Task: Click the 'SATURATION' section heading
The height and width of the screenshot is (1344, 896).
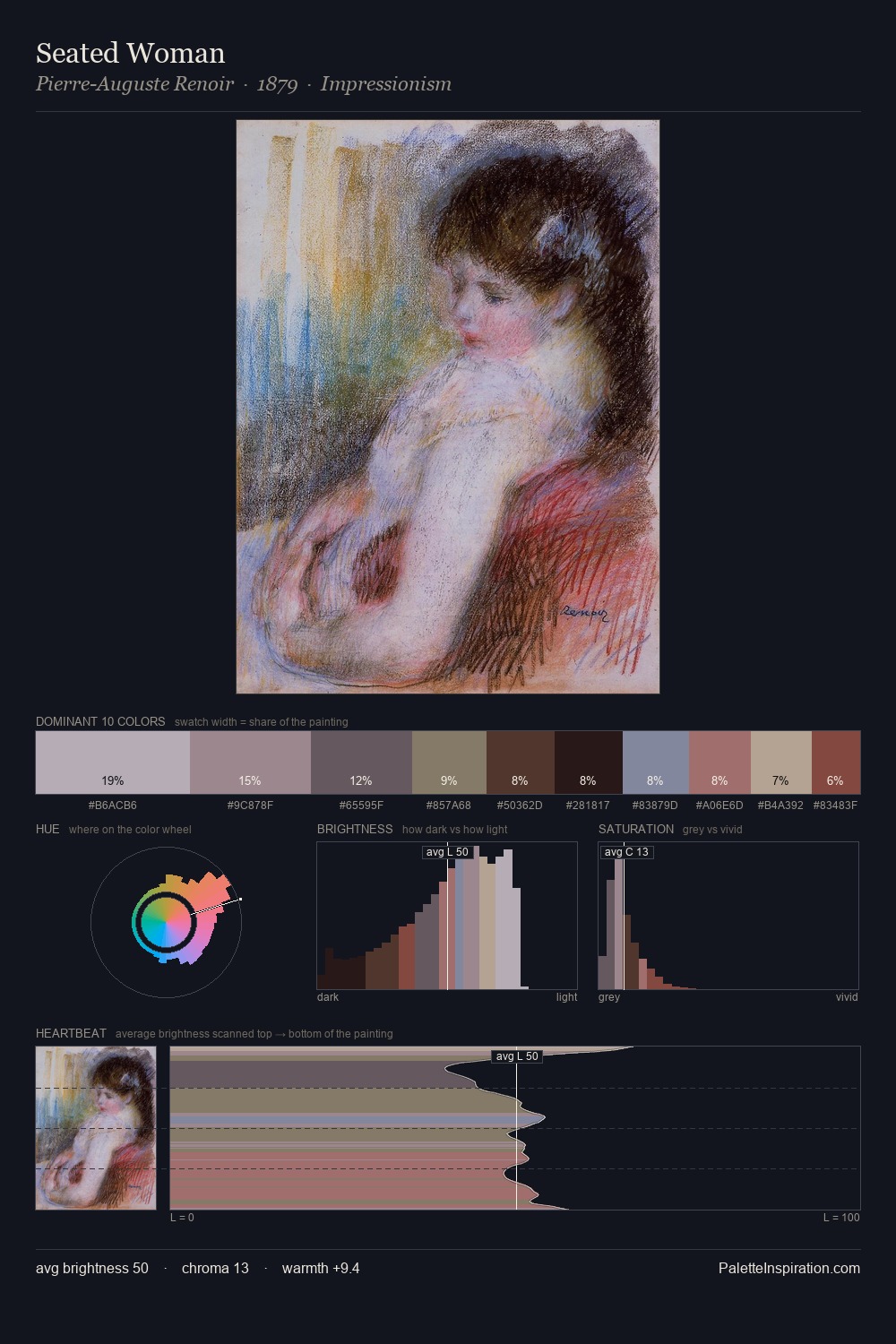Action: pyautogui.click(x=636, y=829)
